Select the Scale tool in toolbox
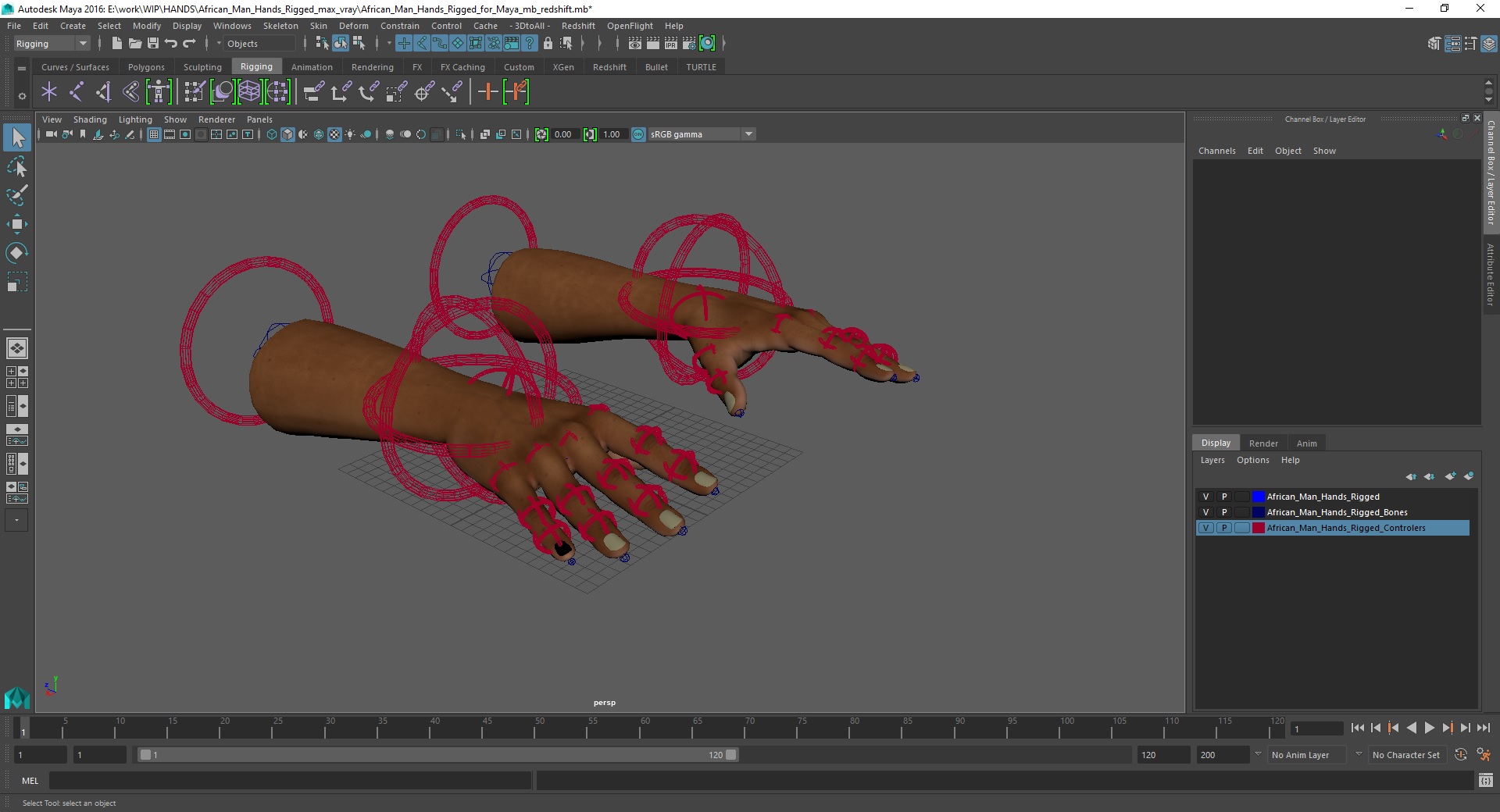 16,282
